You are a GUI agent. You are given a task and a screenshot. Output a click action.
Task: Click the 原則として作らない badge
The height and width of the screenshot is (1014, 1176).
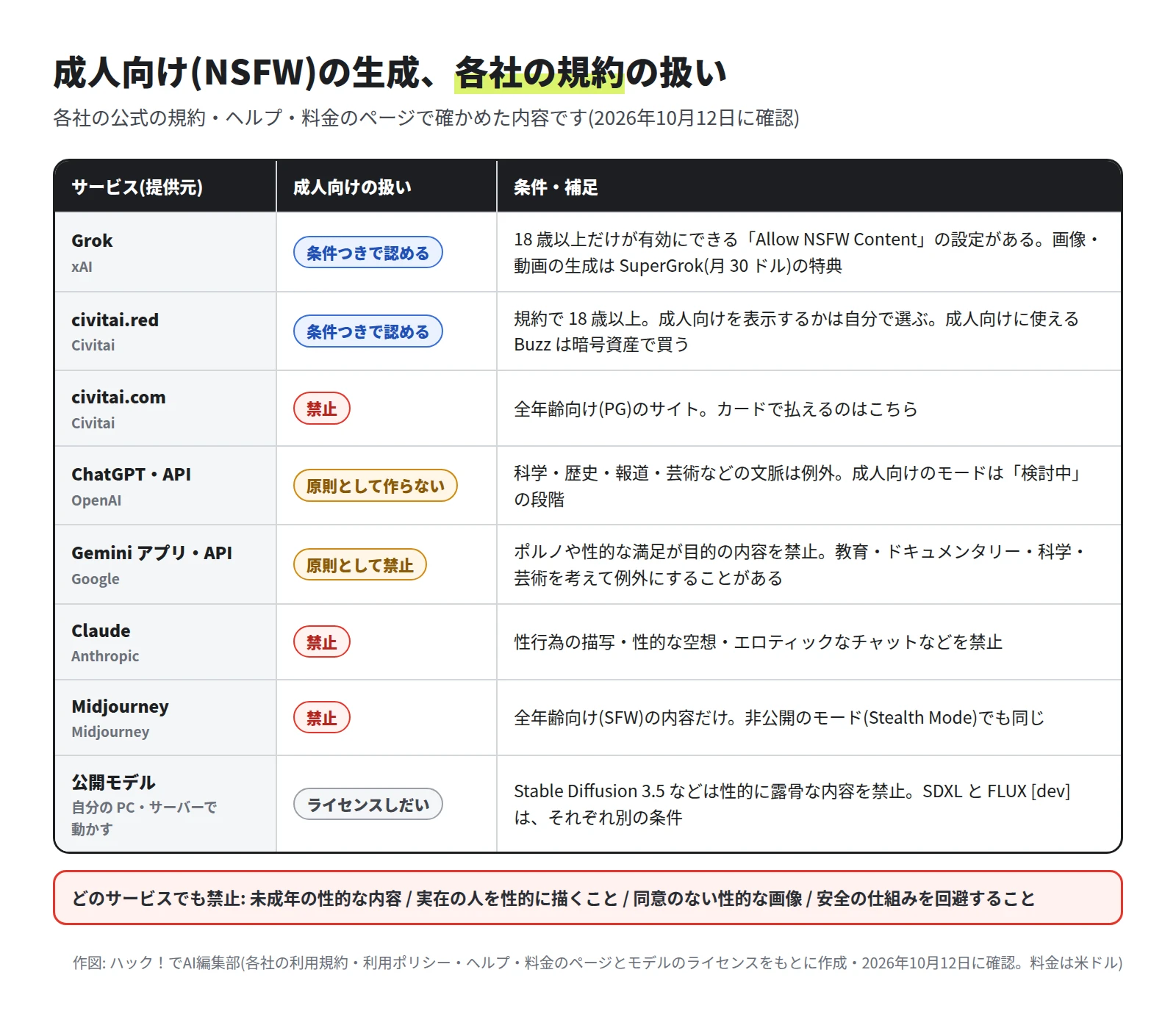(x=375, y=486)
